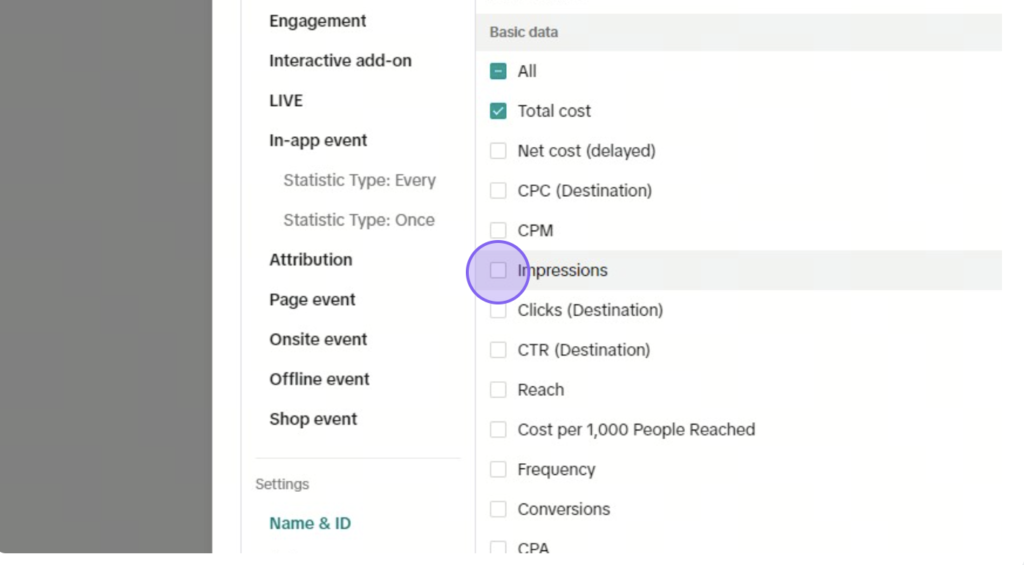The width and height of the screenshot is (1024, 565).
Task: Tick the CPM checkbox
Action: point(498,231)
